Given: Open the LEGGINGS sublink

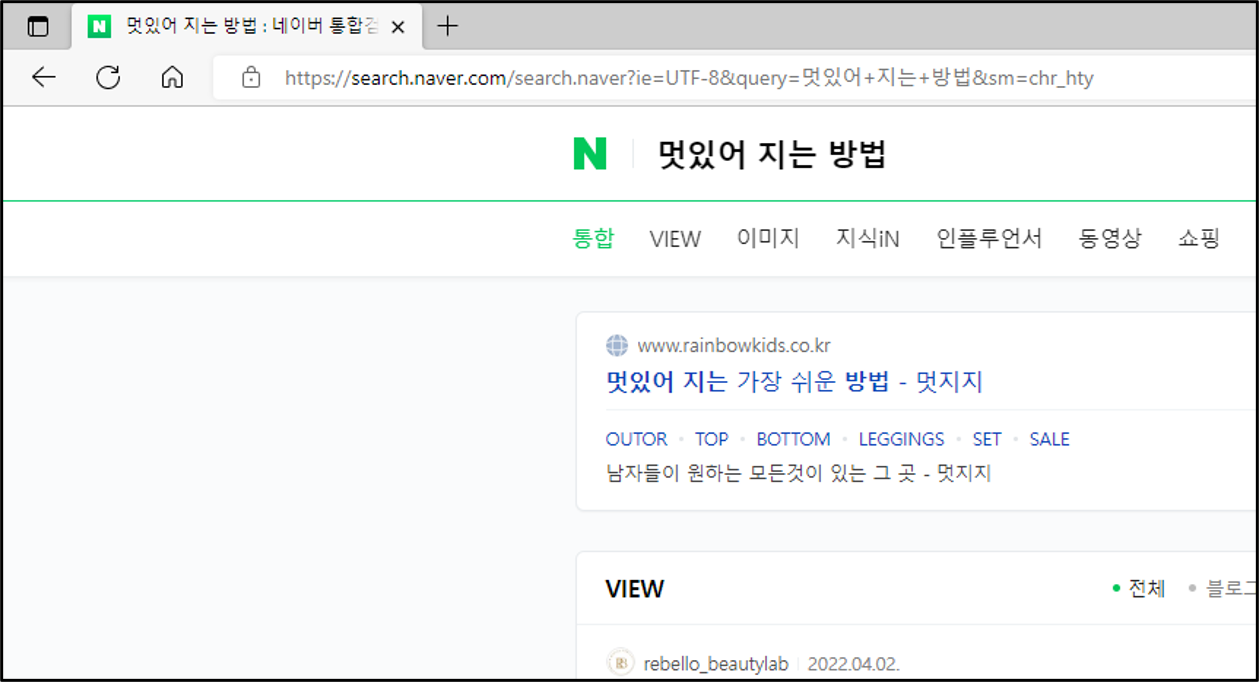Looking at the screenshot, I should (x=901, y=439).
